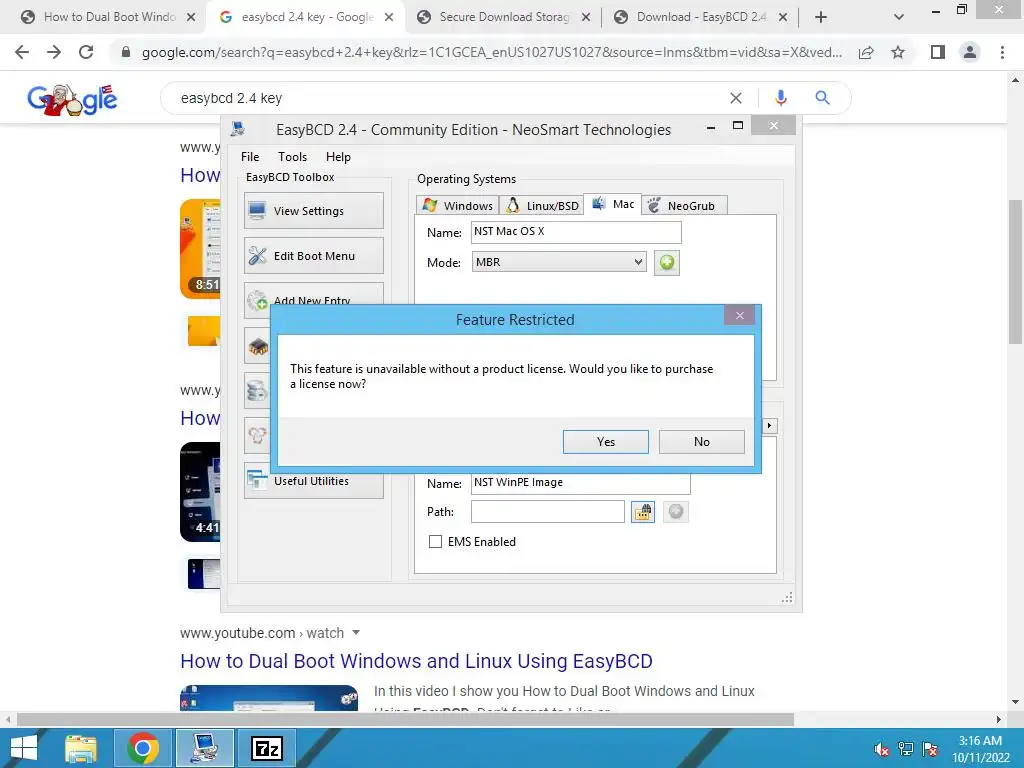Viewport: 1024px width, 768px height.
Task: Reload the Google search page
Action: pos(86,52)
